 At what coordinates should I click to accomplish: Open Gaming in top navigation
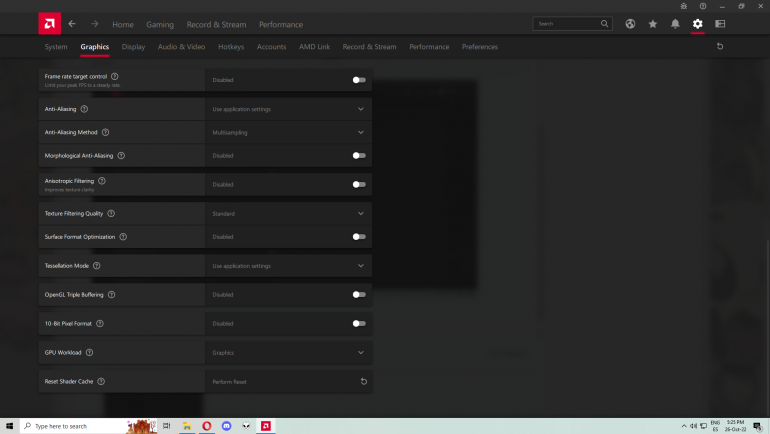(160, 24)
